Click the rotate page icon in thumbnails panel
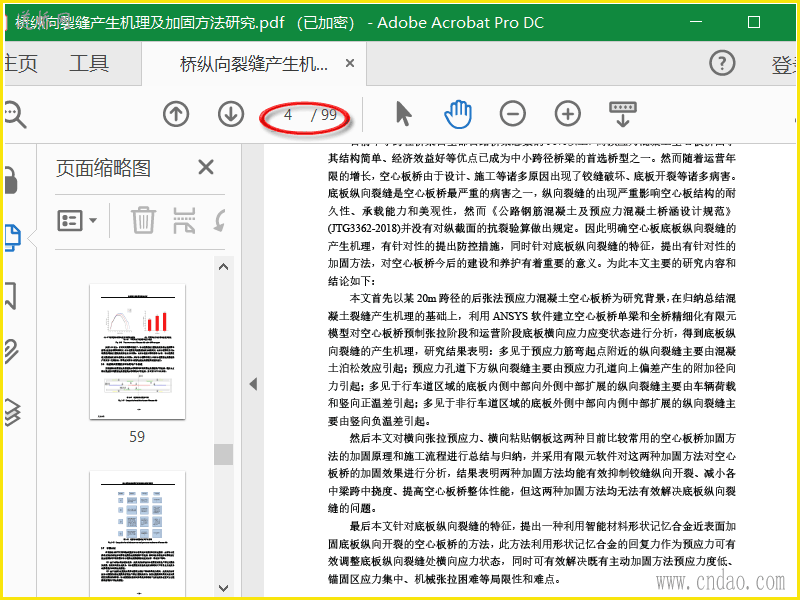Image resolution: width=800 pixels, height=600 pixels. (220, 220)
